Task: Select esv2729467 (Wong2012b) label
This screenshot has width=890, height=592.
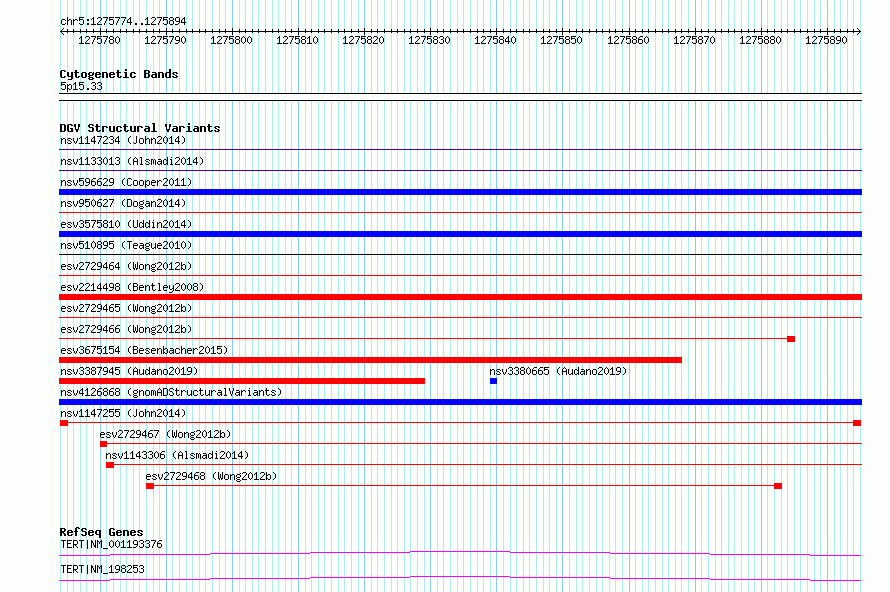Action: [165, 434]
